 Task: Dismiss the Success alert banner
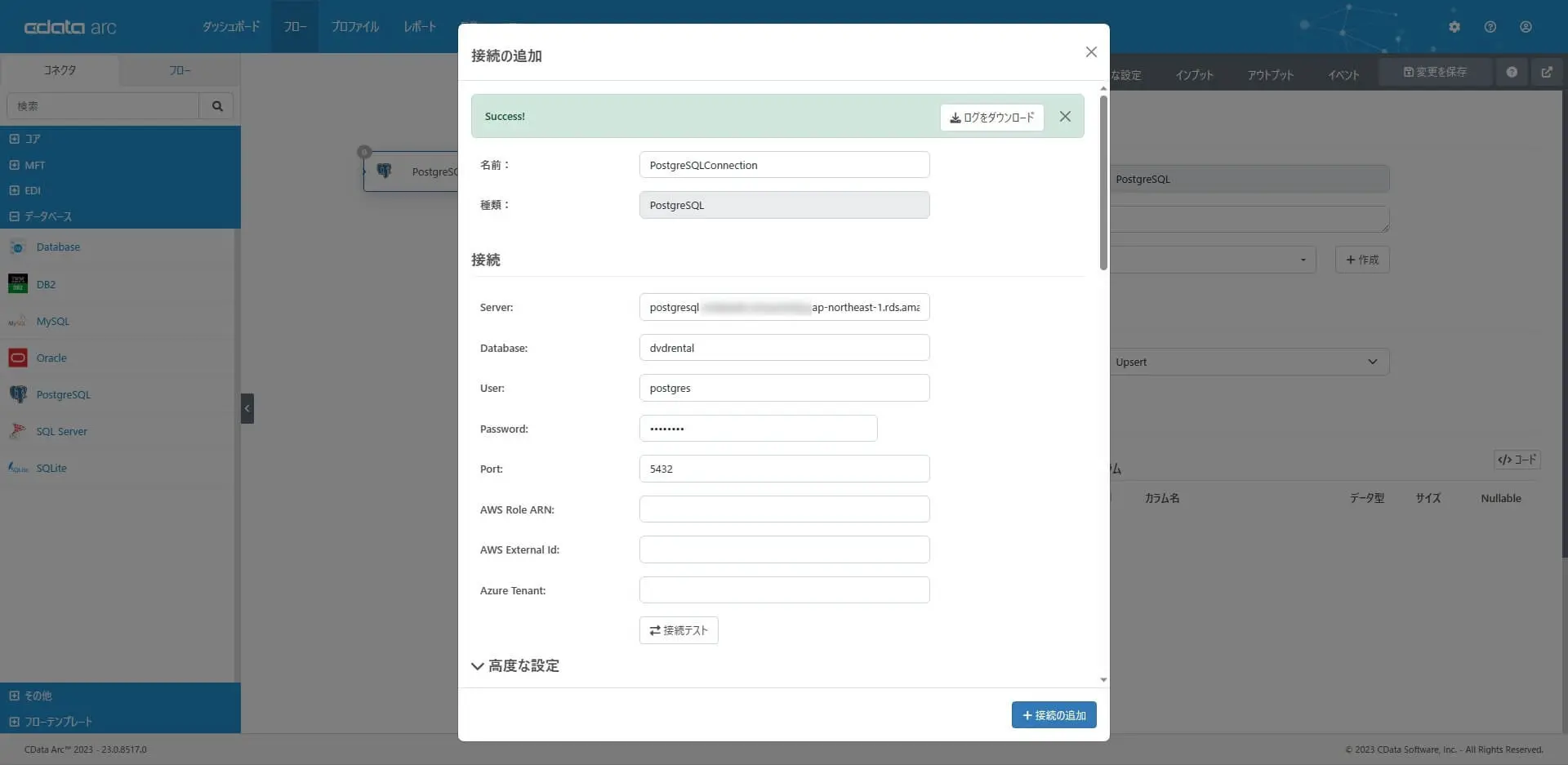1065,117
